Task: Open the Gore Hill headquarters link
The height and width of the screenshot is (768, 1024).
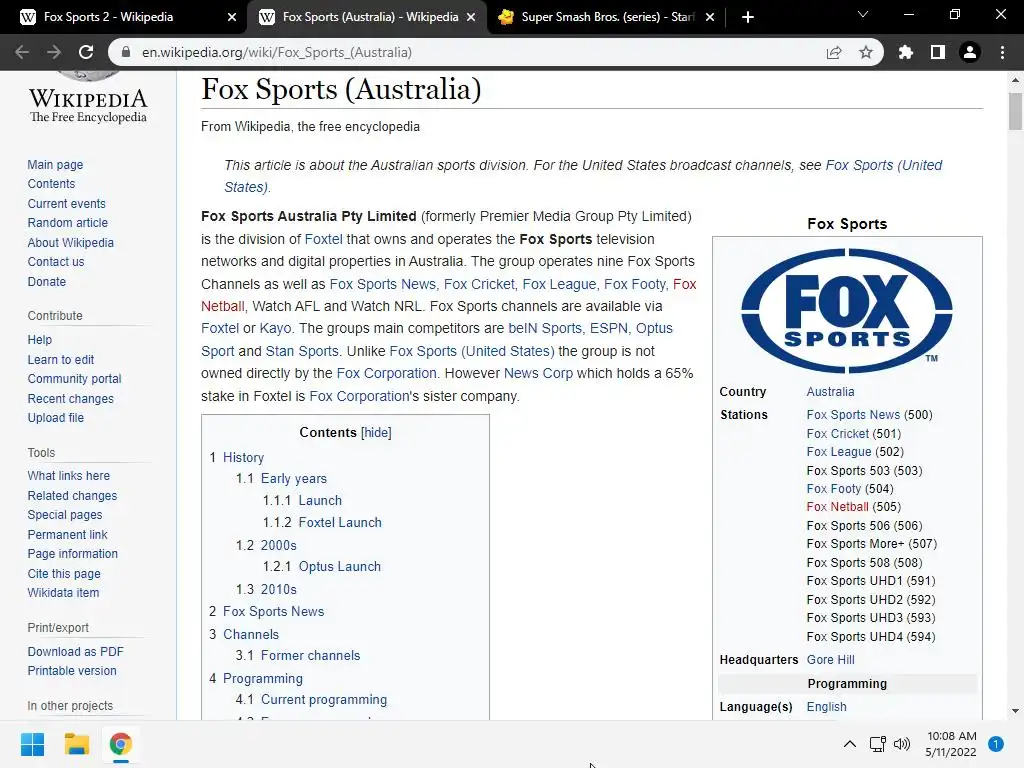Action: click(x=830, y=660)
